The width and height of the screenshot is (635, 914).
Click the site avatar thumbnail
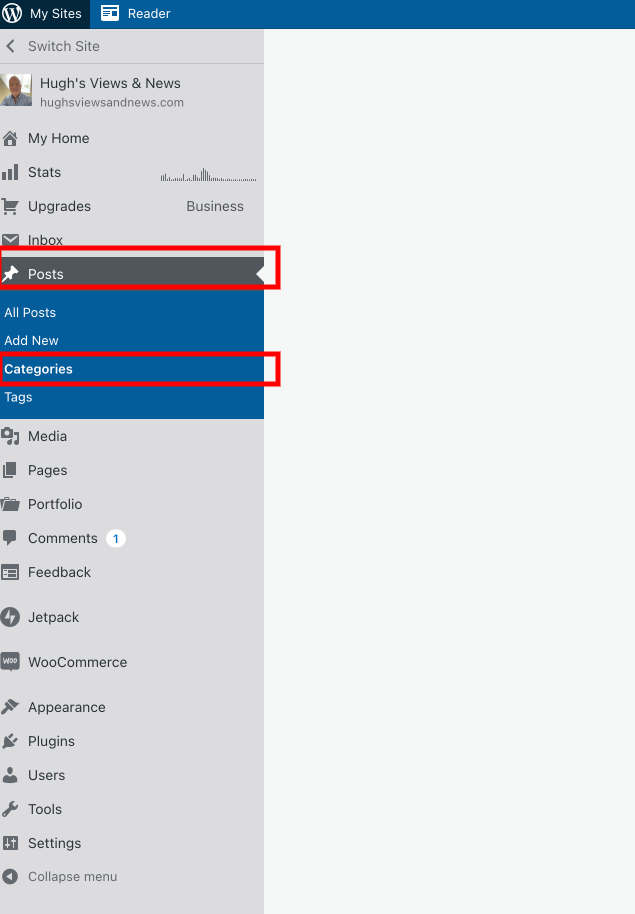[x=16, y=91]
